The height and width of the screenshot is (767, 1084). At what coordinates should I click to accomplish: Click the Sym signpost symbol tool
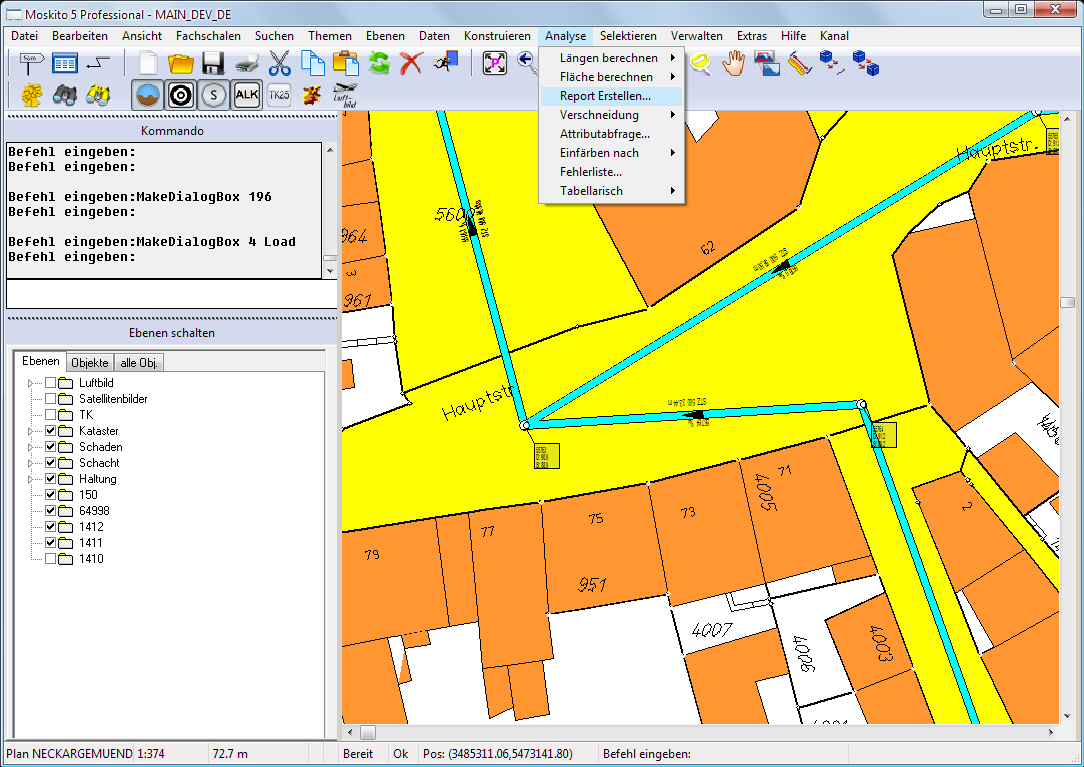click(30, 64)
